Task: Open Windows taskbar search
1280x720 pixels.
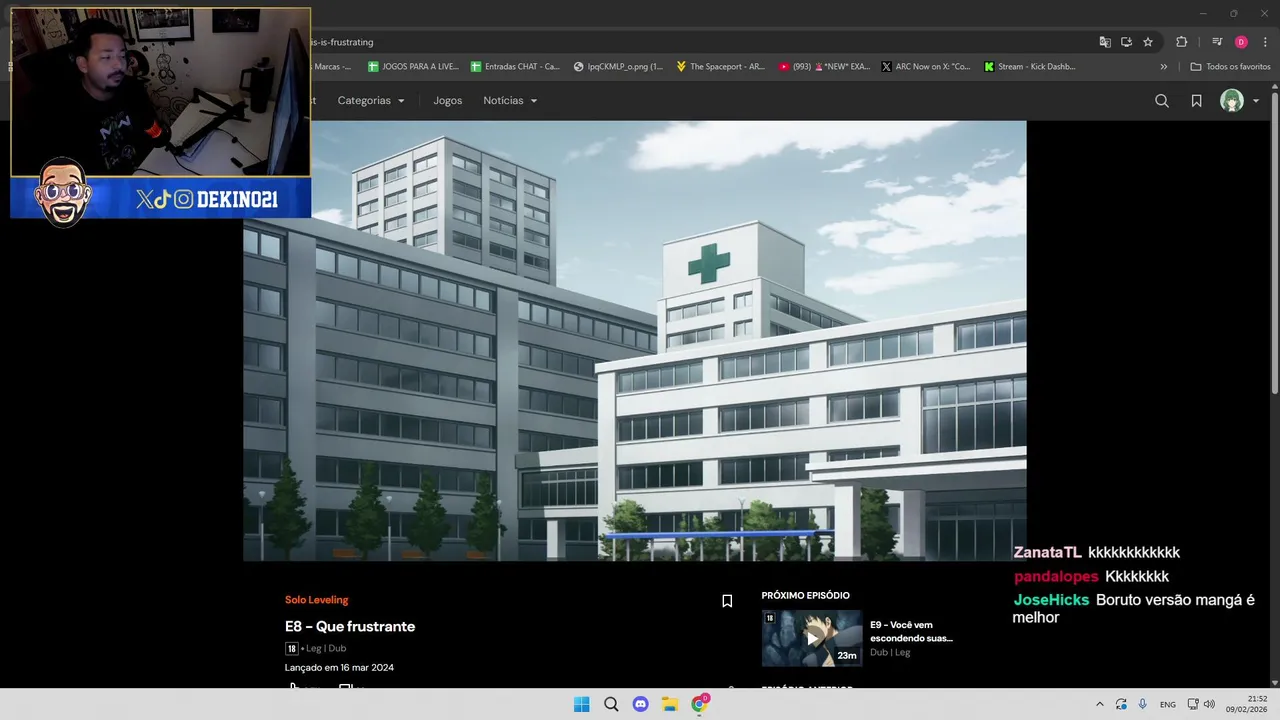Action: click(x=611, y=704)
